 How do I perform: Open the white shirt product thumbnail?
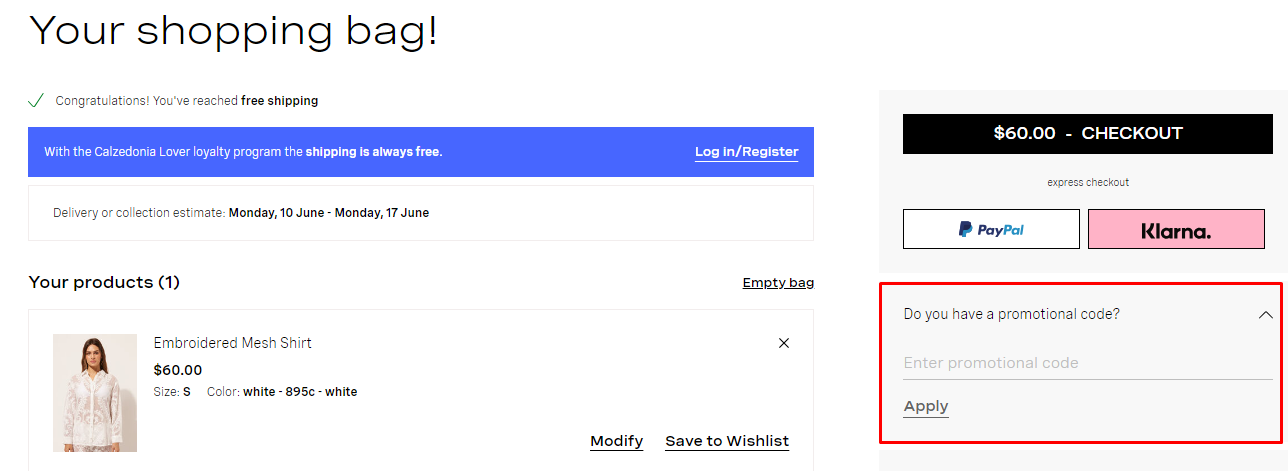95,393
